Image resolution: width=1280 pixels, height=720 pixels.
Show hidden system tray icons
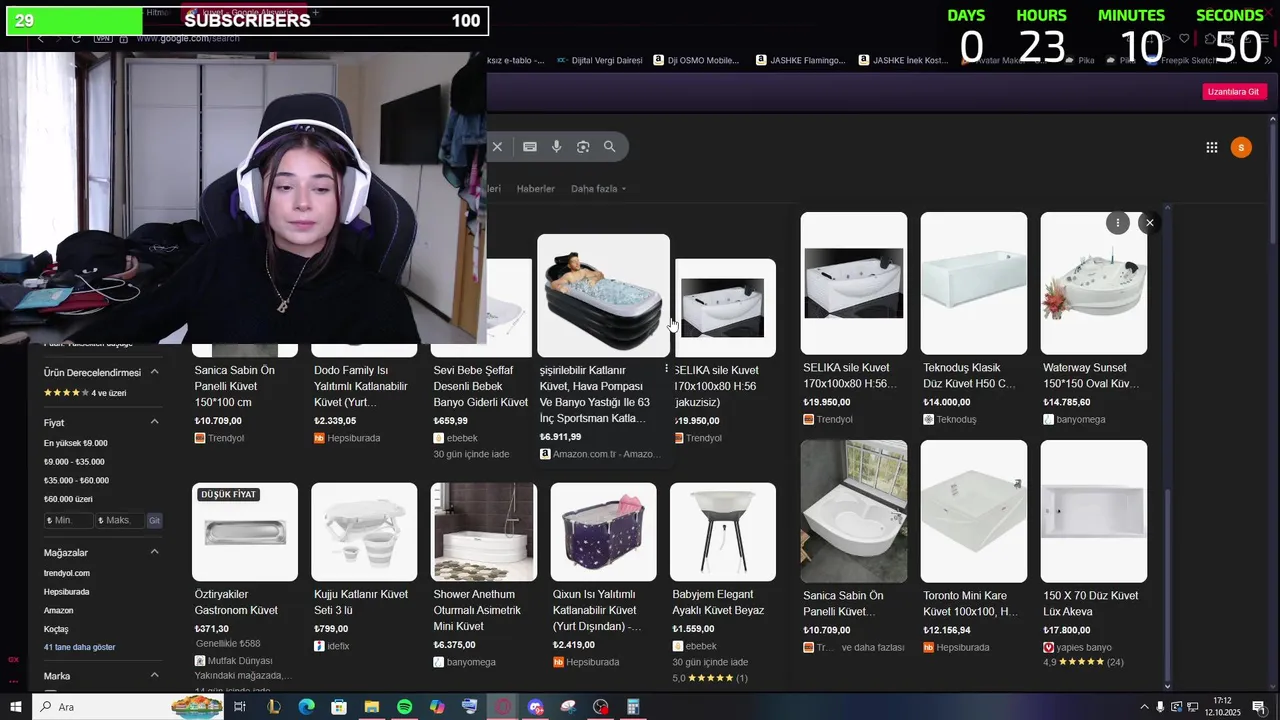pos(1144,707)
